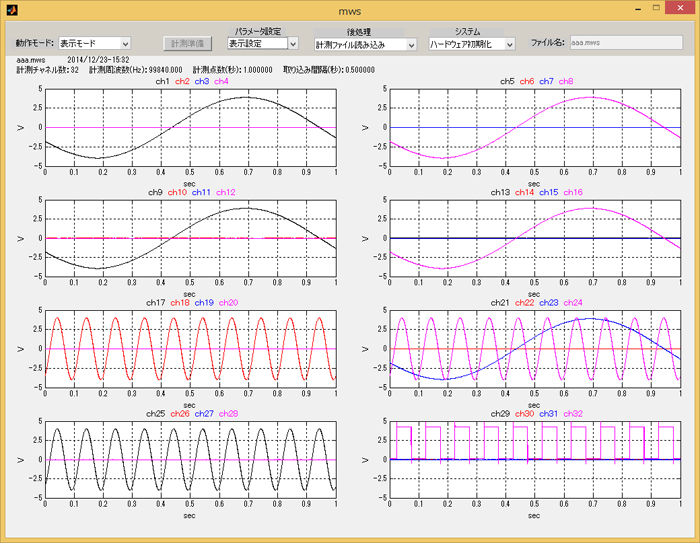Click the ch25–ch28 plot area
Image resolution: width=700 pixels, height=543 pixels.
(191, 459)
